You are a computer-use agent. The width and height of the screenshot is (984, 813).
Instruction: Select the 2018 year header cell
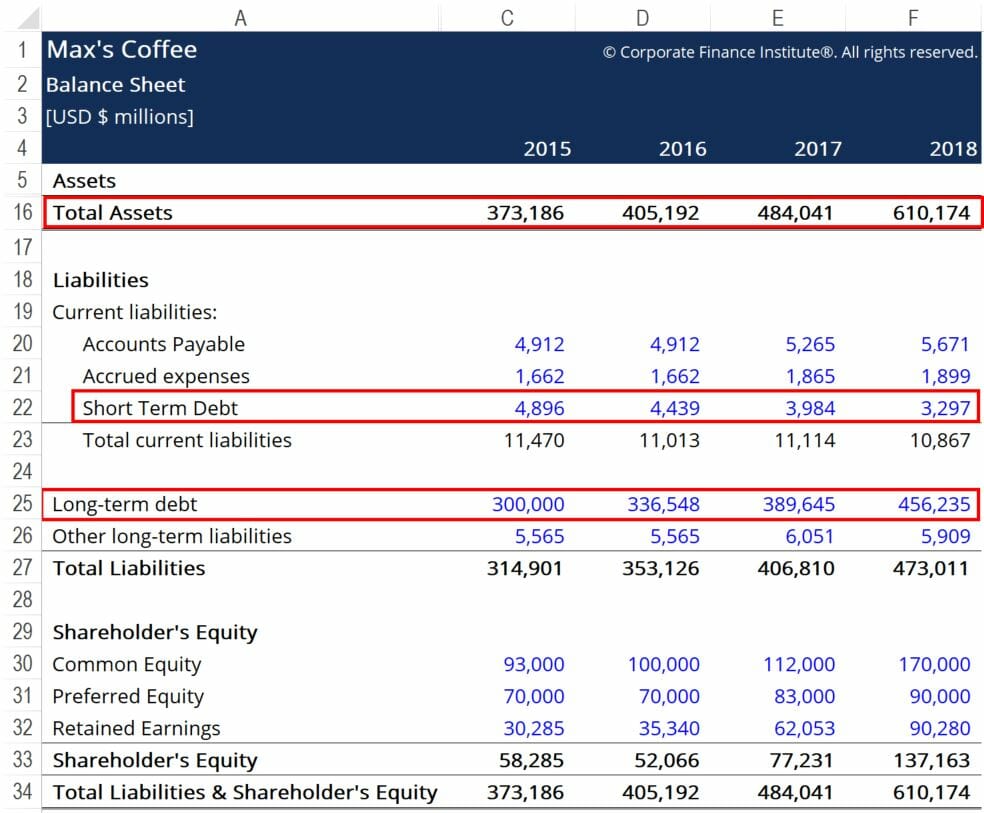pyautogui.click(x=951, y=148)
